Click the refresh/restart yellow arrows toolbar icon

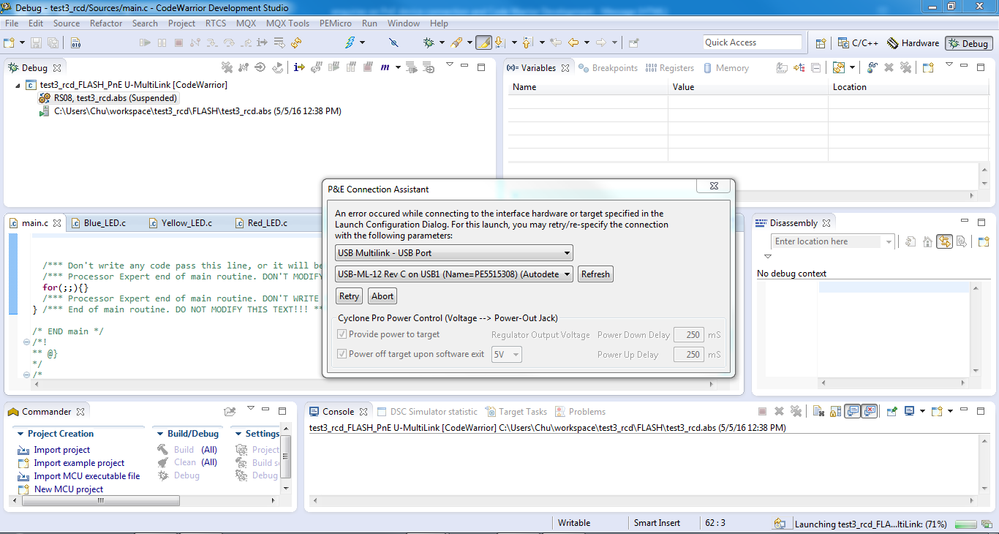(x=296, y=43)
